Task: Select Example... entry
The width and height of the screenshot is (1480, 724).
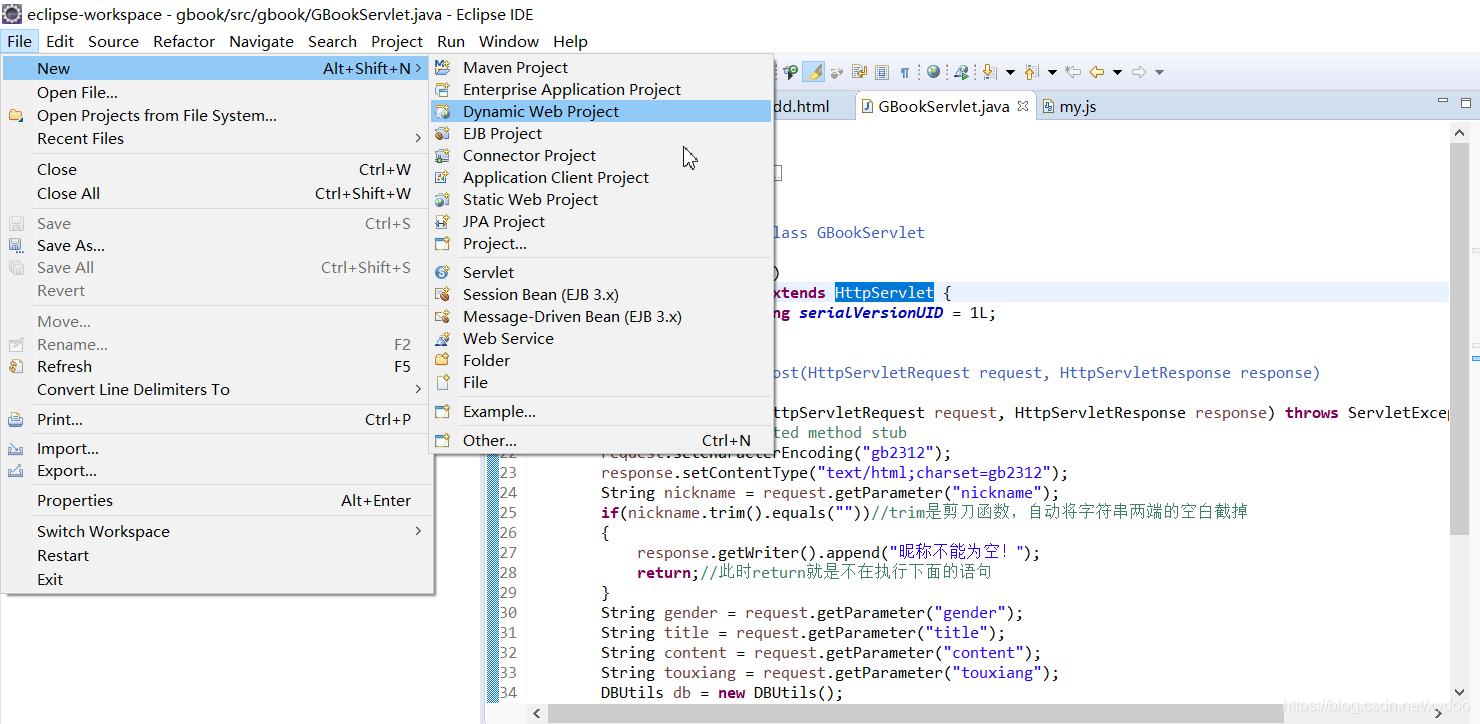Action: [601, 411]
